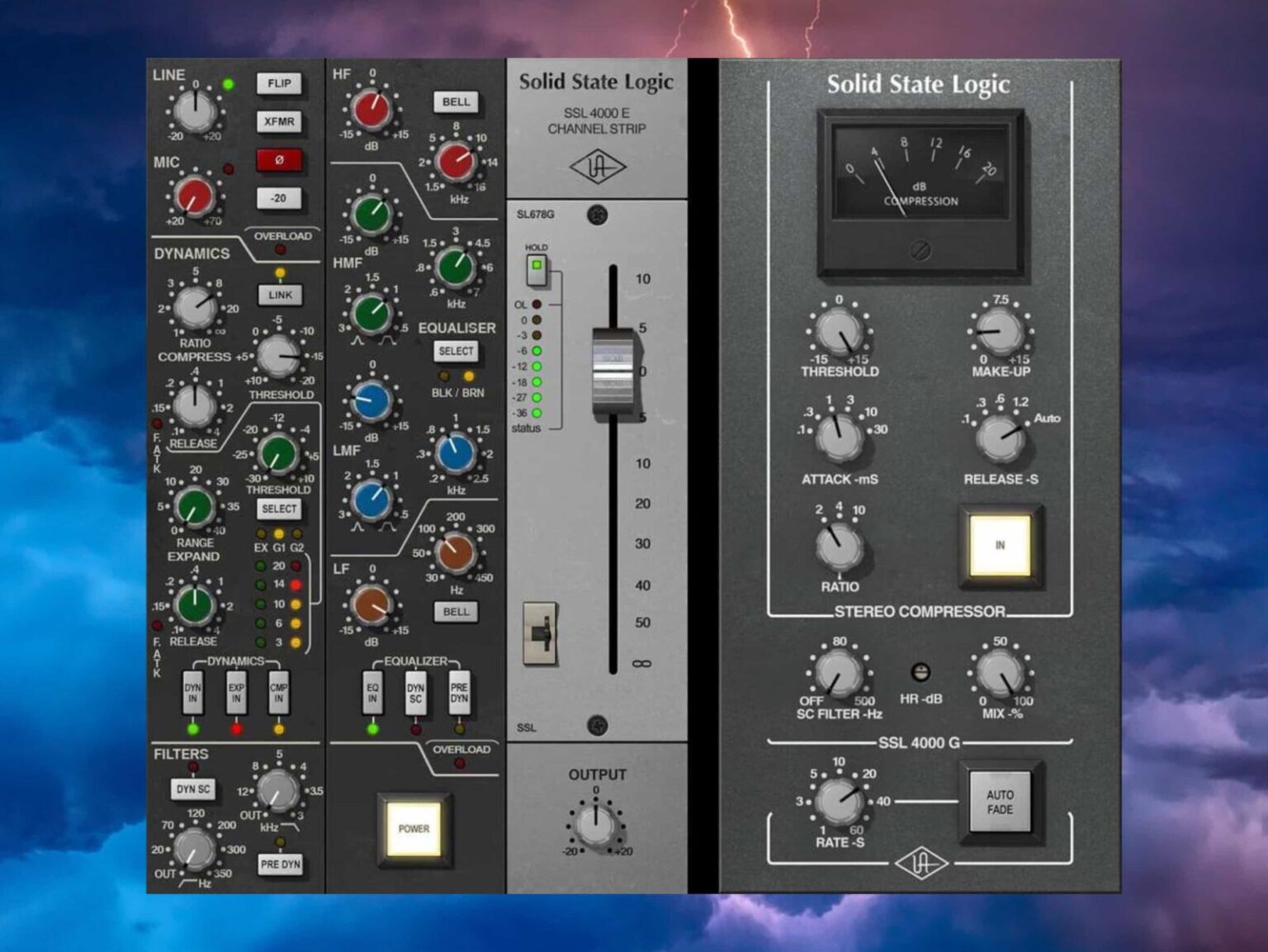This screenshot has height=952, width=1268.
Task: Toggle the phase invert Ø button
Action: click(x=281, y=160)
